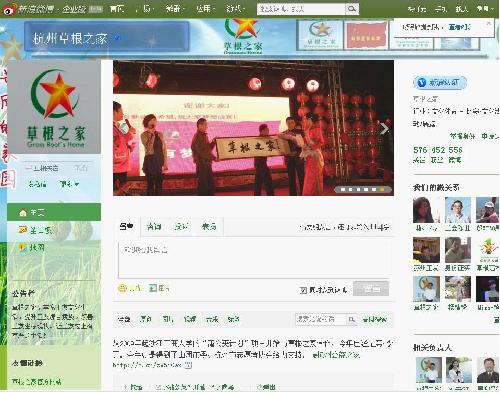The height and width of the screenshot is (393, 500).
Task: Select the first banner template thumbnail with star logo
Action: tap(320, 35)
